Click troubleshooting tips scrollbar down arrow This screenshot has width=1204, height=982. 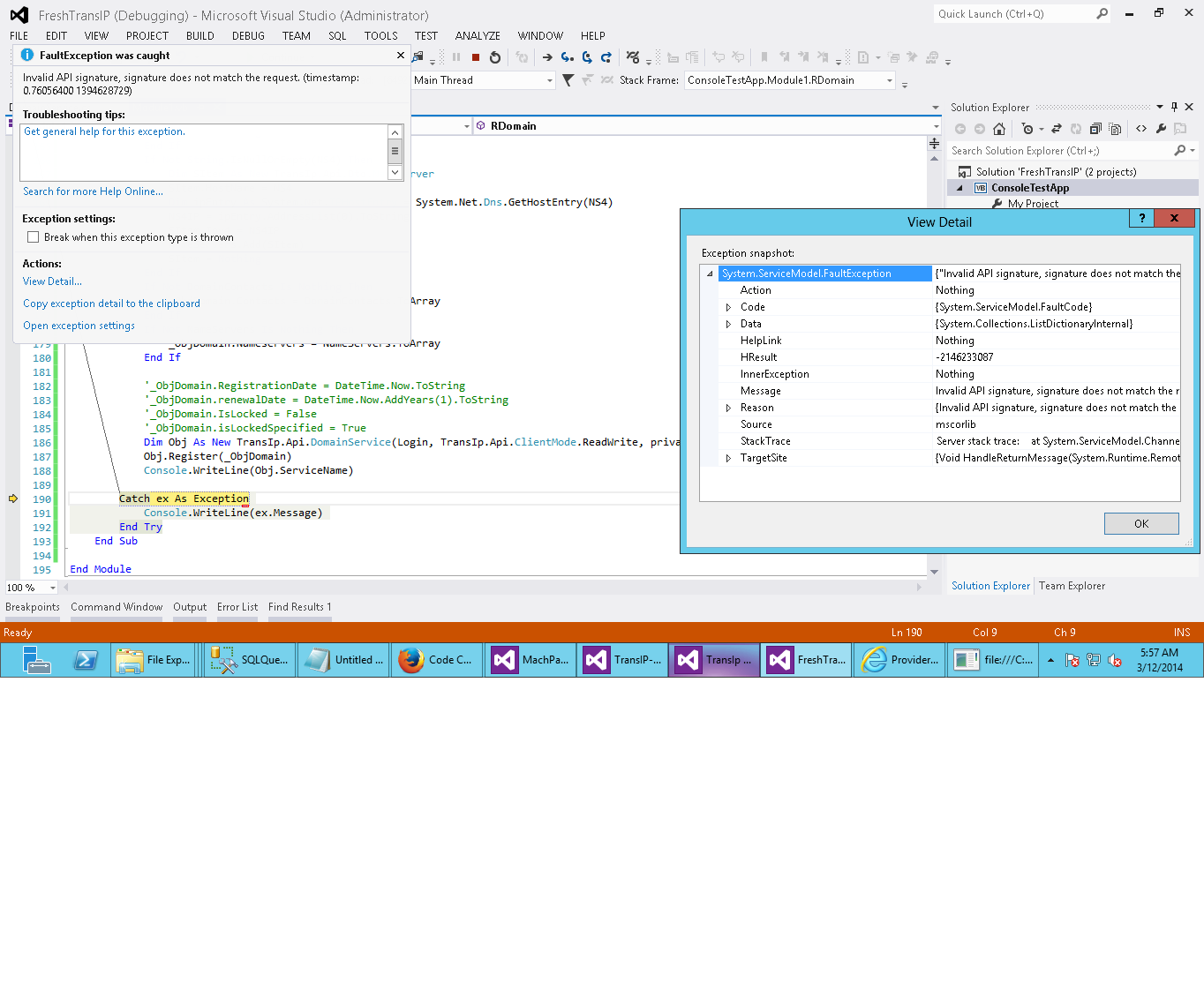point(395,172)
